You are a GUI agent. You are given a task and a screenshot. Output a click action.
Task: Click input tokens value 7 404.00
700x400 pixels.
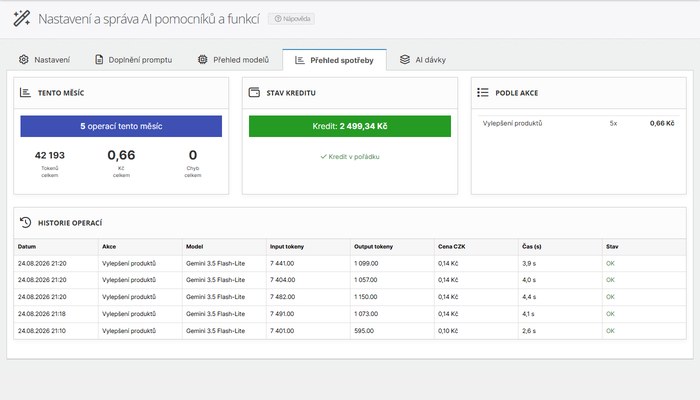(282, 280)
